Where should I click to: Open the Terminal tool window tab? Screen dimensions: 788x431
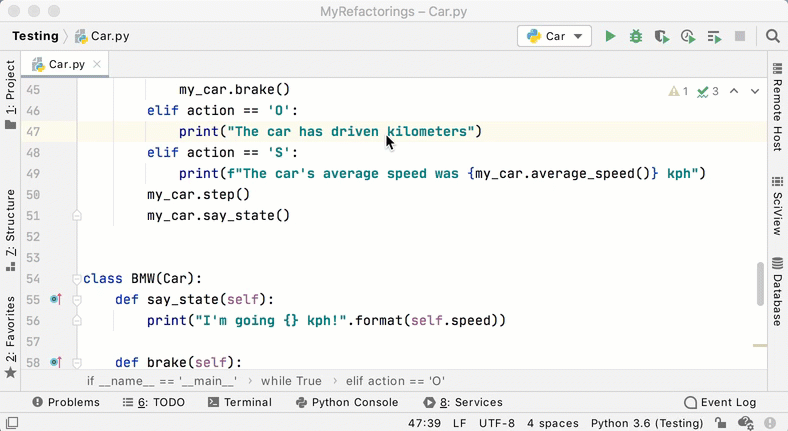pos(239,402)
